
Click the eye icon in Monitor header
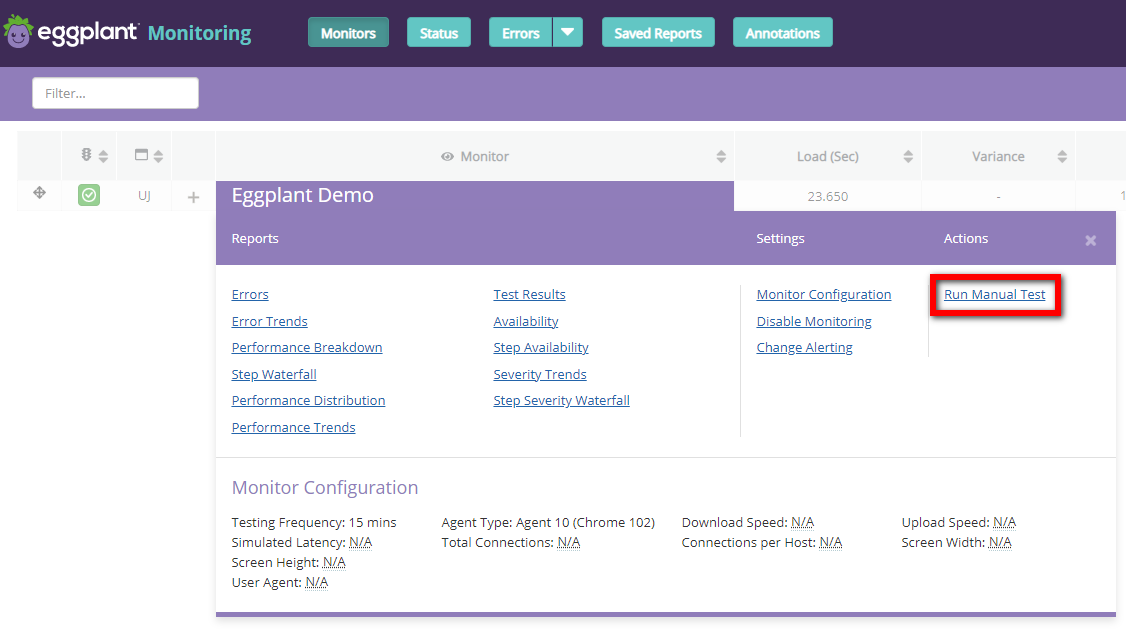coord(447,156)
